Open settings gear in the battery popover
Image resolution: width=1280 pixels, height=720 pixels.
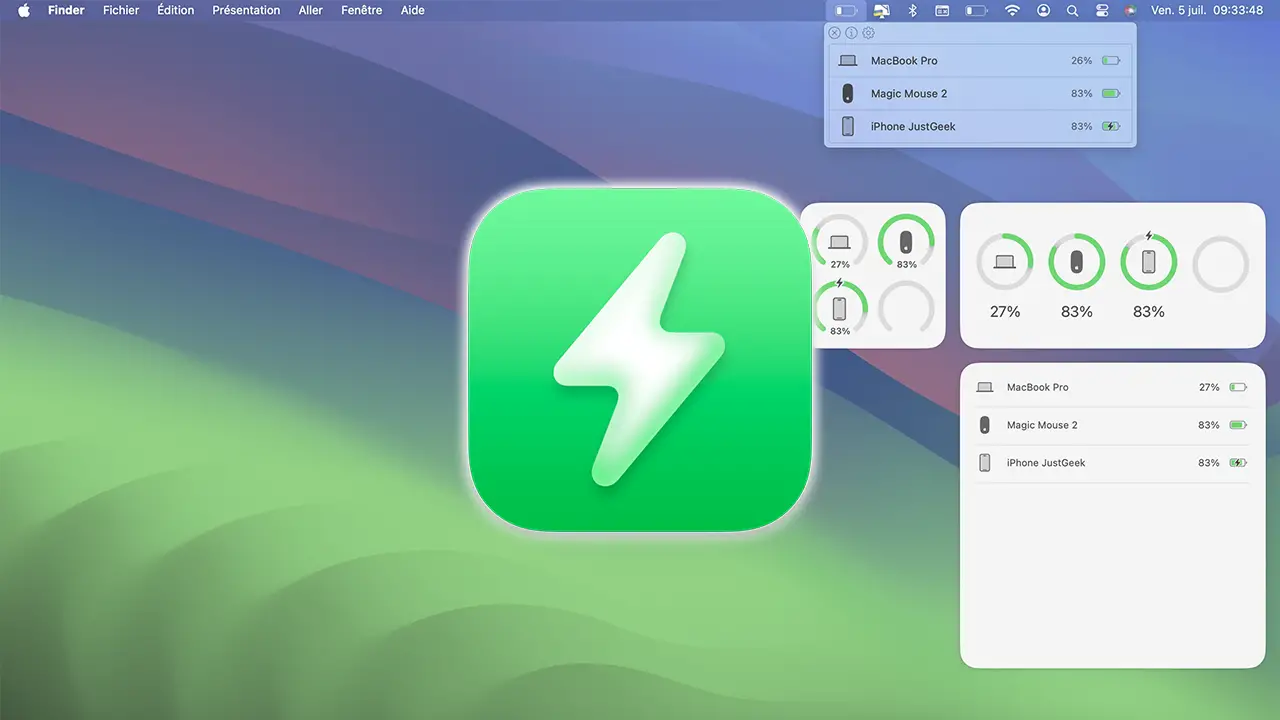tap(868, 33)
